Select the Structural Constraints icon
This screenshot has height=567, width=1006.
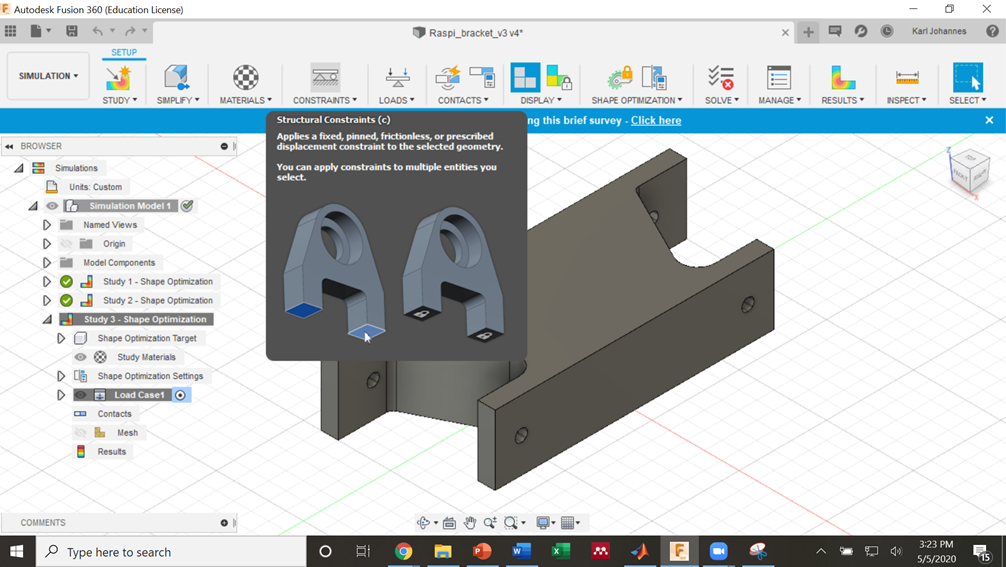325,78
